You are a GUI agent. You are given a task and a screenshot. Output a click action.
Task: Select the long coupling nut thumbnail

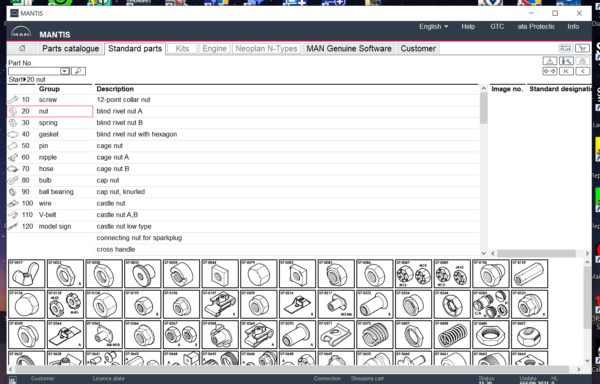[530, 273]
